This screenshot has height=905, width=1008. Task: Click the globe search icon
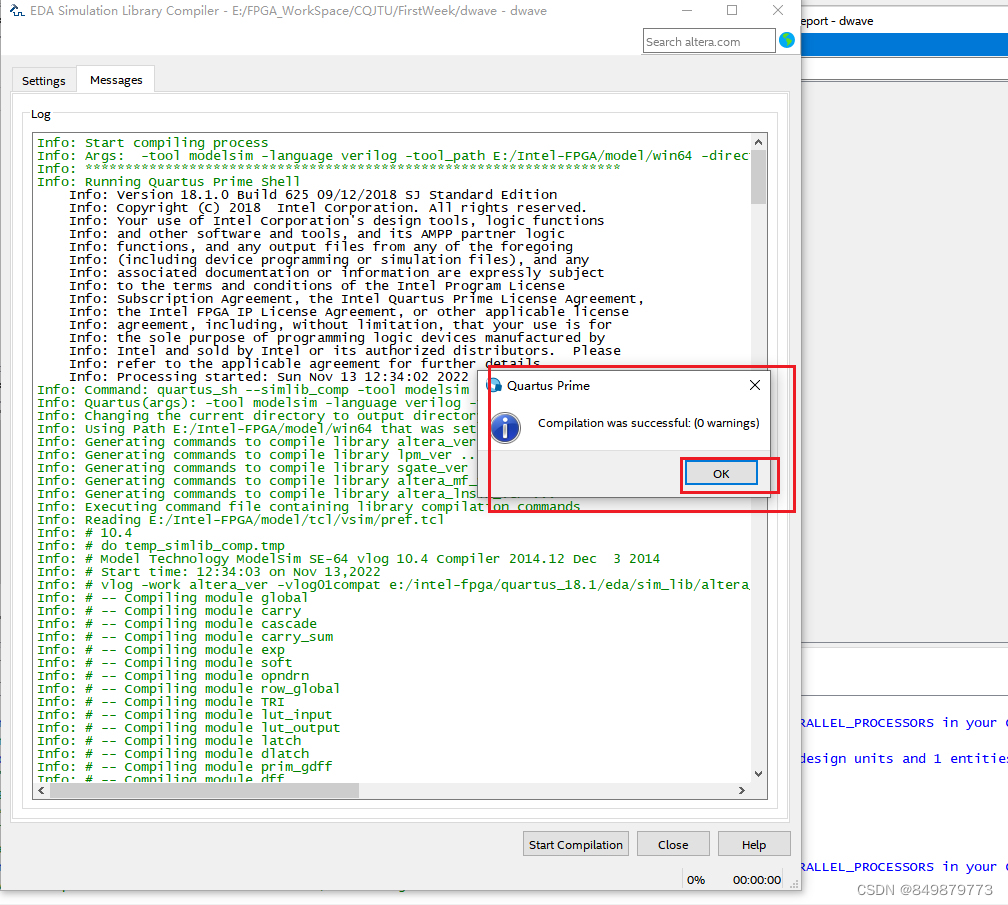[x=787, y=40]
